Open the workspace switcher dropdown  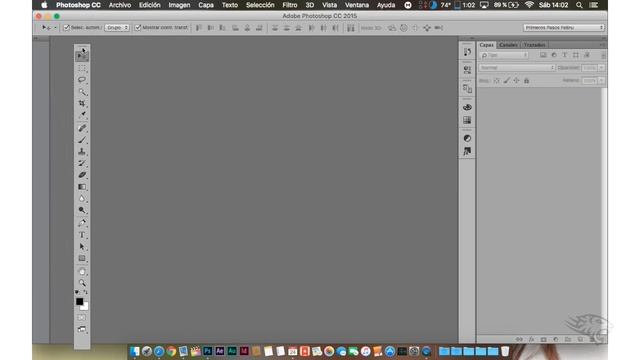(563, 28)
